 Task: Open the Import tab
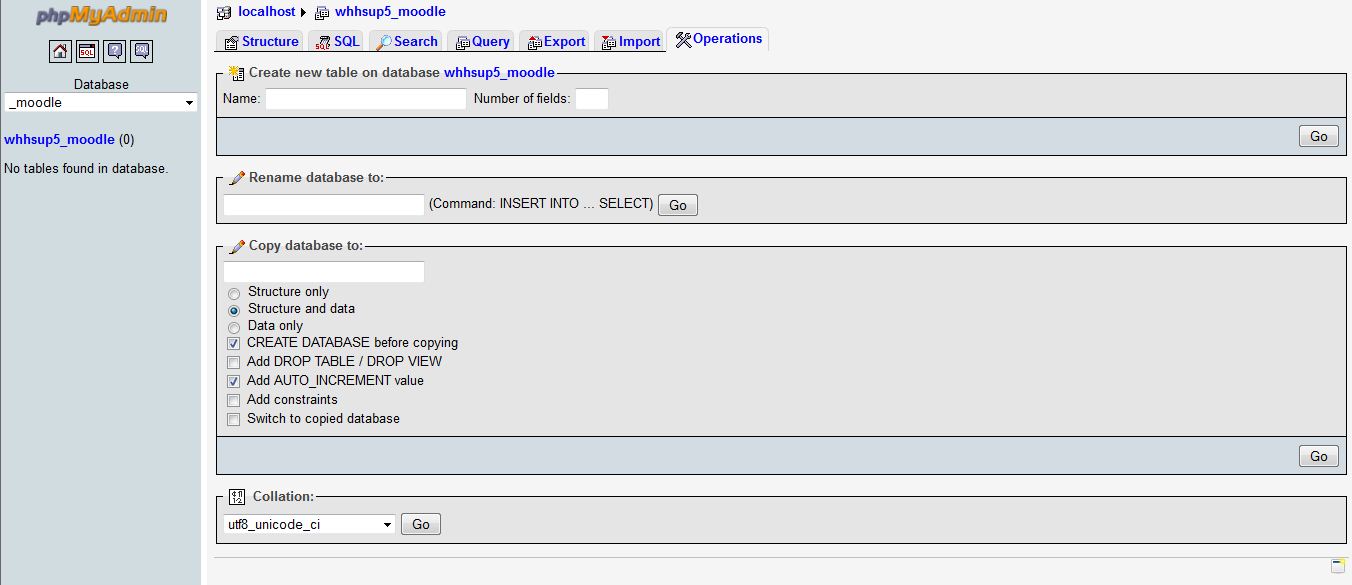click(x=630, y=41)
